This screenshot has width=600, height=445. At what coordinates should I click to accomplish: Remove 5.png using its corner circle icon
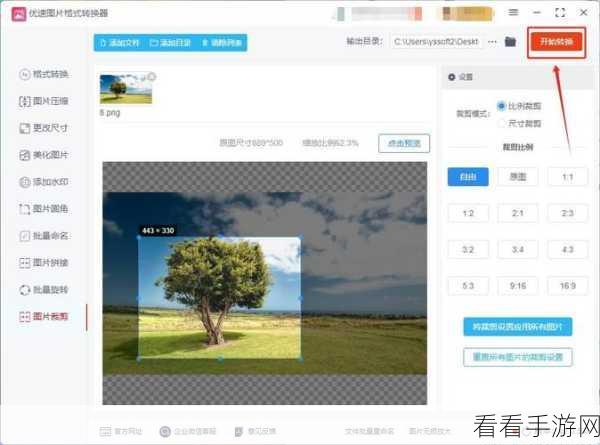coord(152,77)
